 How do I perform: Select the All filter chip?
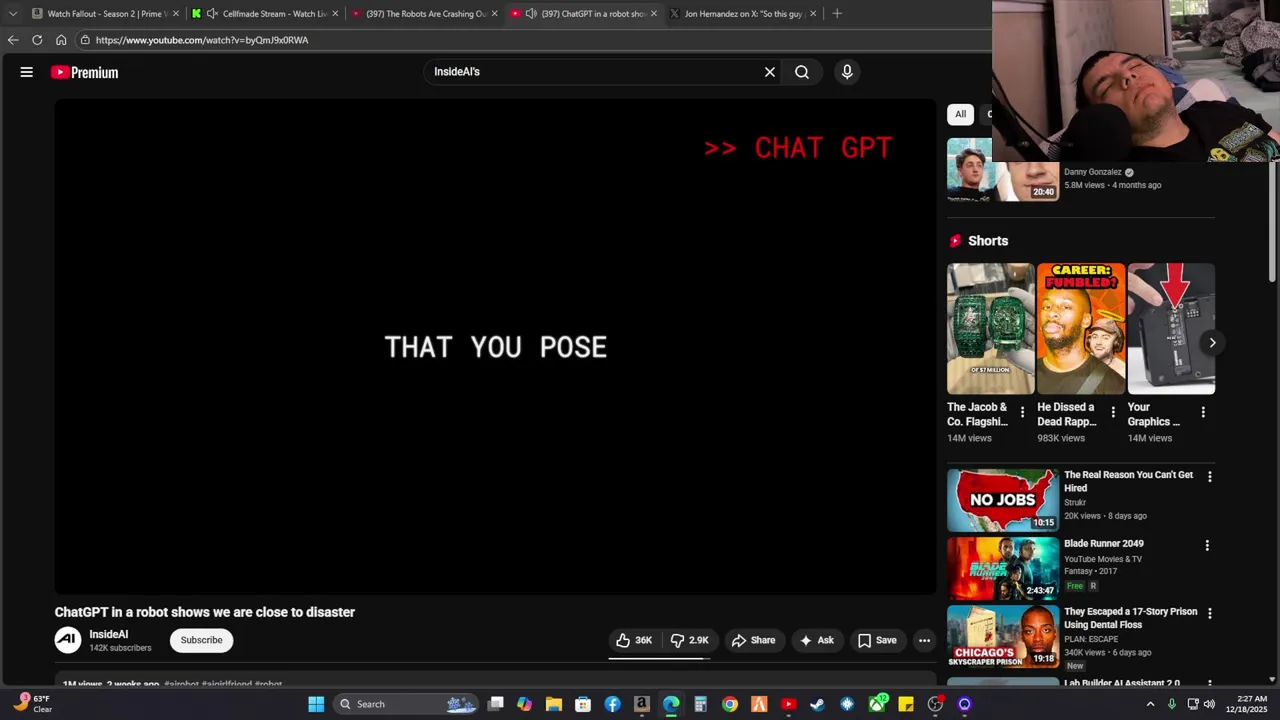(x=960, y=114)
